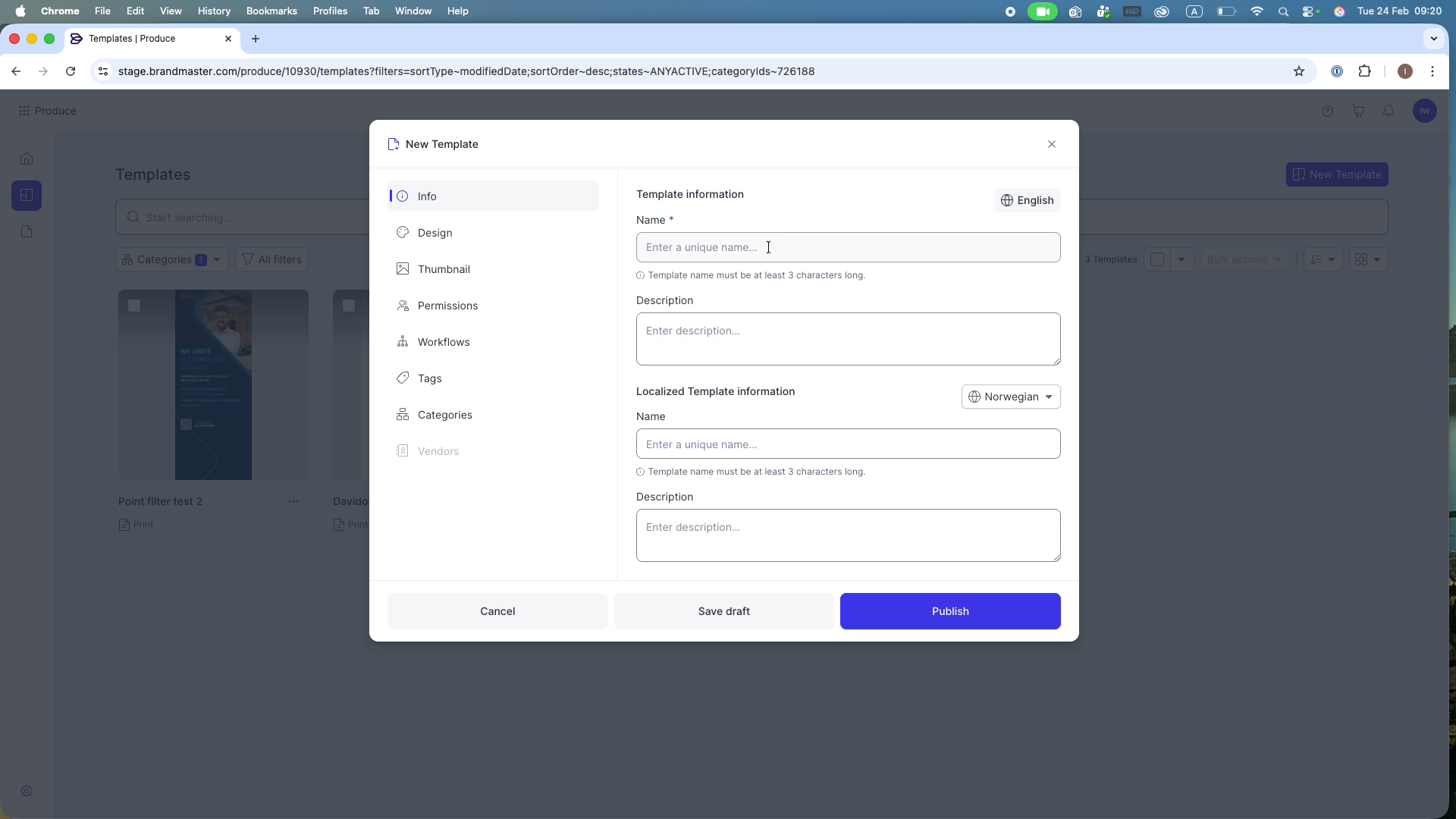The height and width of the screenshot is (819, 1456).
Task: Expand the Chrome tab search chevron
Action: 1433,39
